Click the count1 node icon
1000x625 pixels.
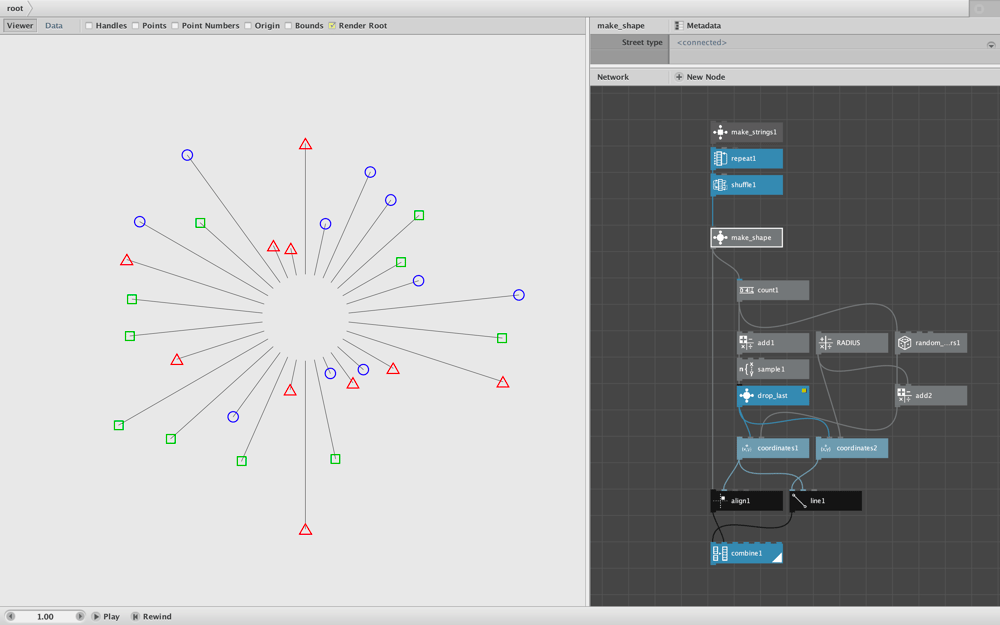pos(746,290)
